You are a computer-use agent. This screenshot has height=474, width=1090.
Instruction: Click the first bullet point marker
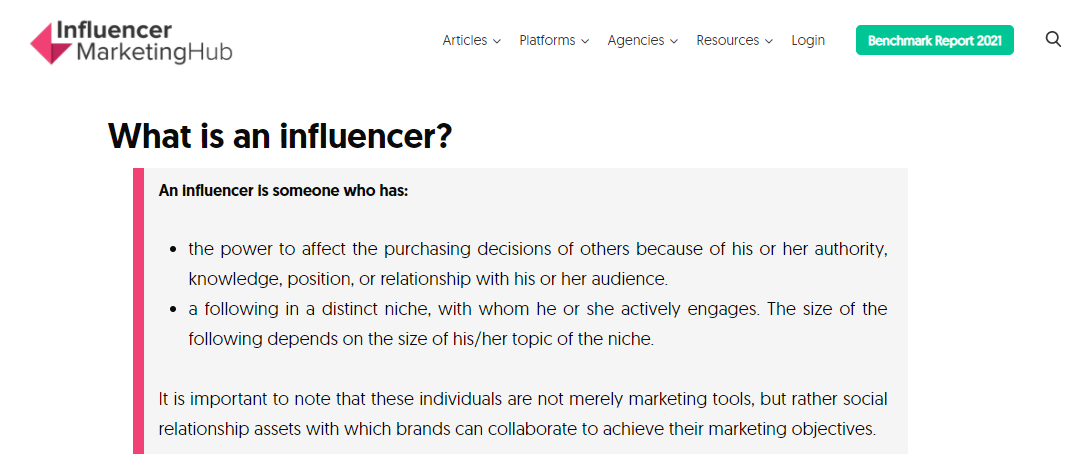point(174,249)
